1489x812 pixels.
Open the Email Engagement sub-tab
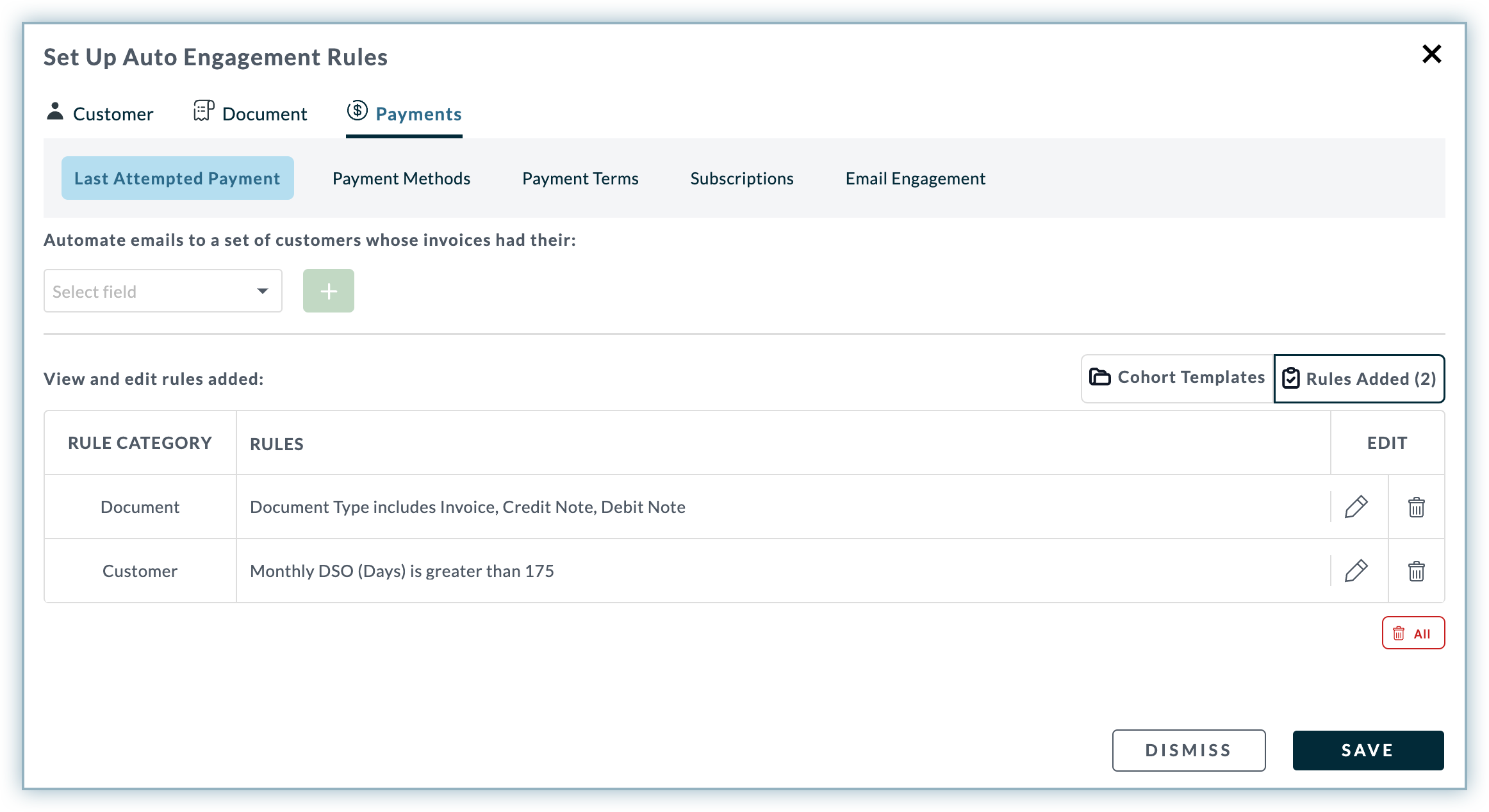pyautogui.click(x=915, y=178)
